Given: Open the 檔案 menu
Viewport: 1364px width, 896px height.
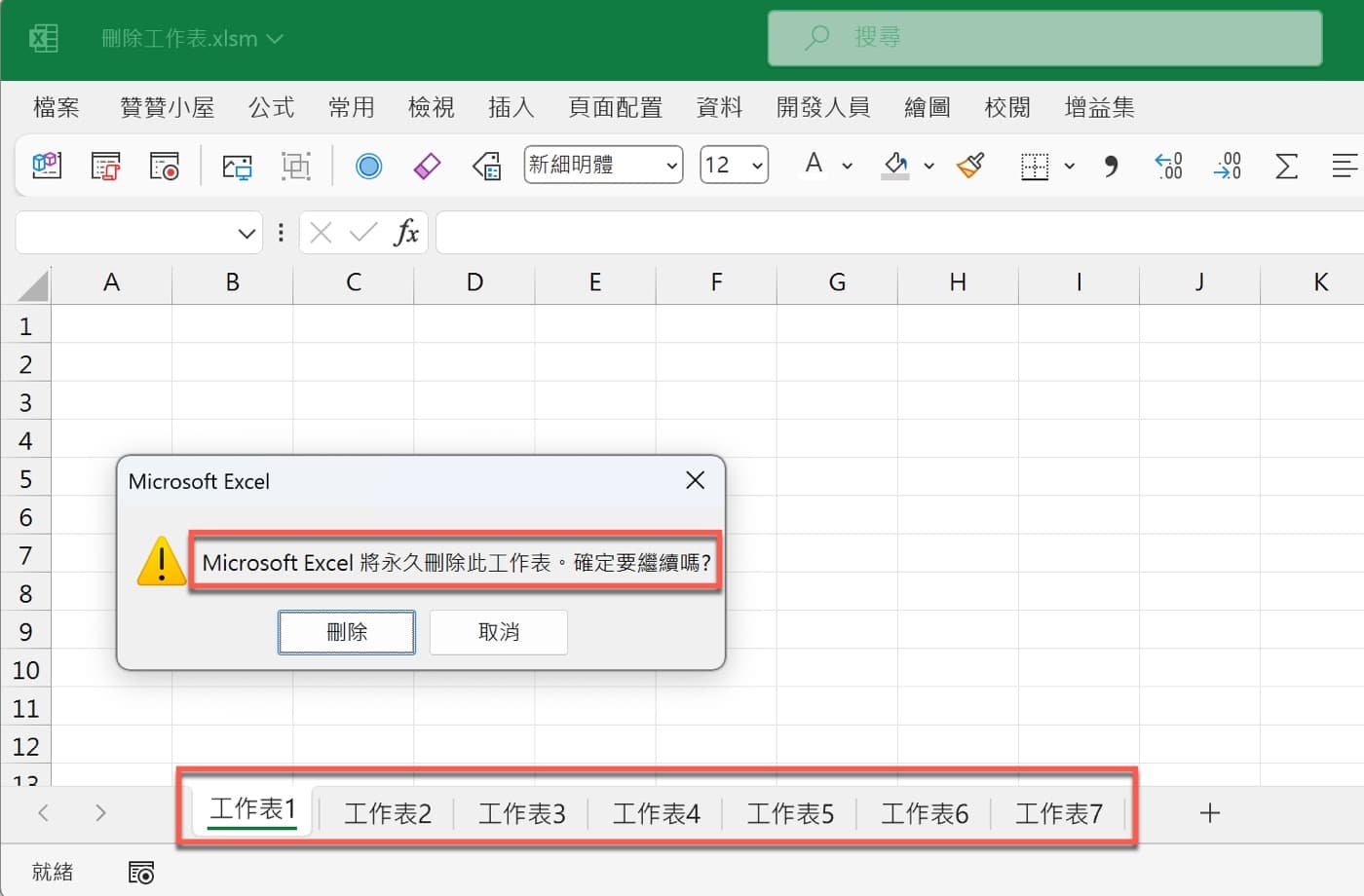Looking at the screenshot, I should point(57,107).
